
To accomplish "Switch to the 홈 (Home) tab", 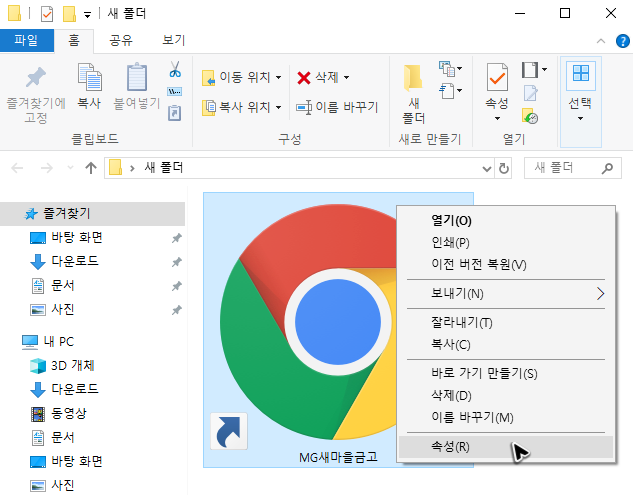I will point(74,40).
